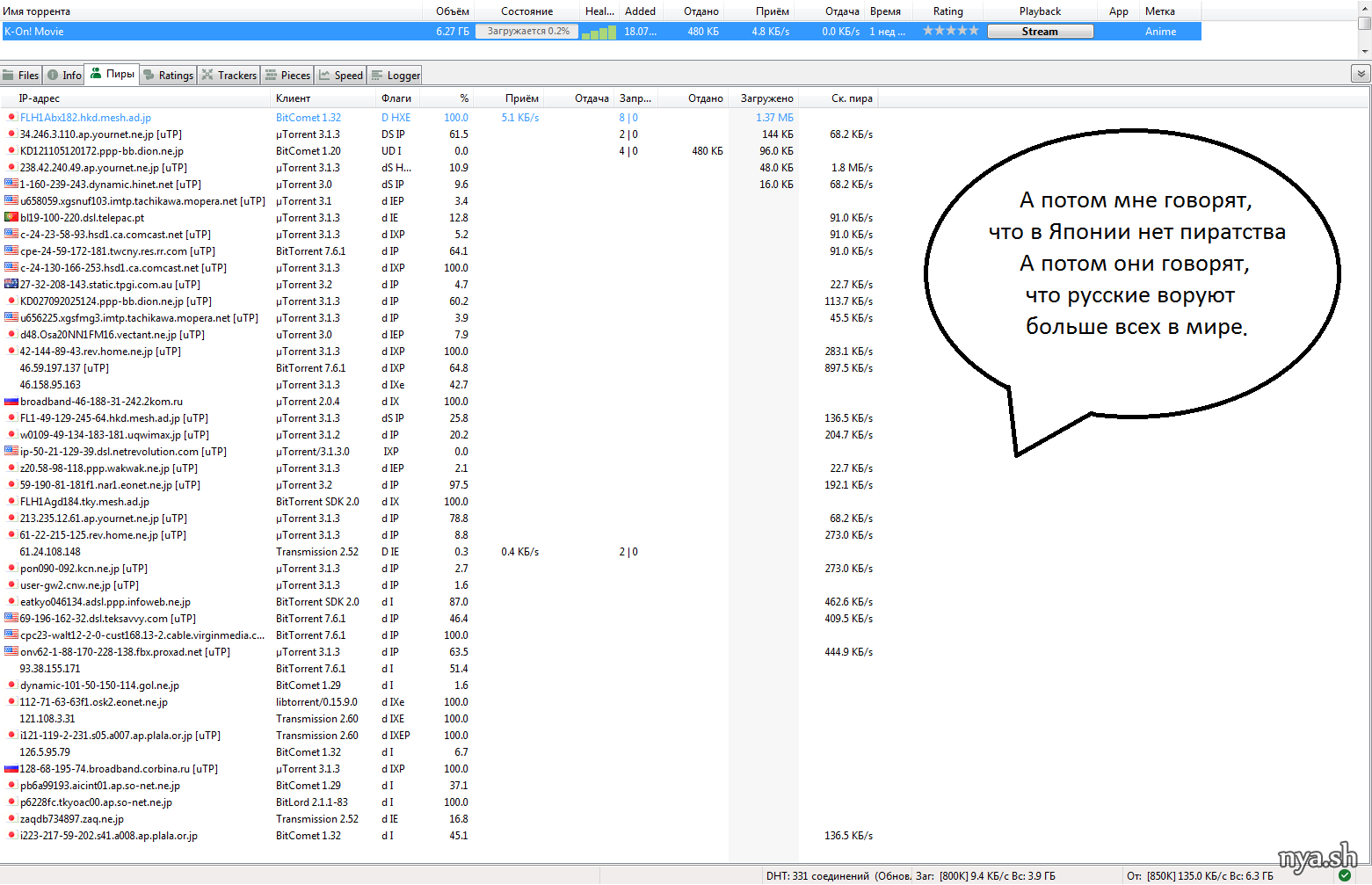Select peer FLH1Abx182.hkd.mesh.ad.jp

[x=85, y=118]
